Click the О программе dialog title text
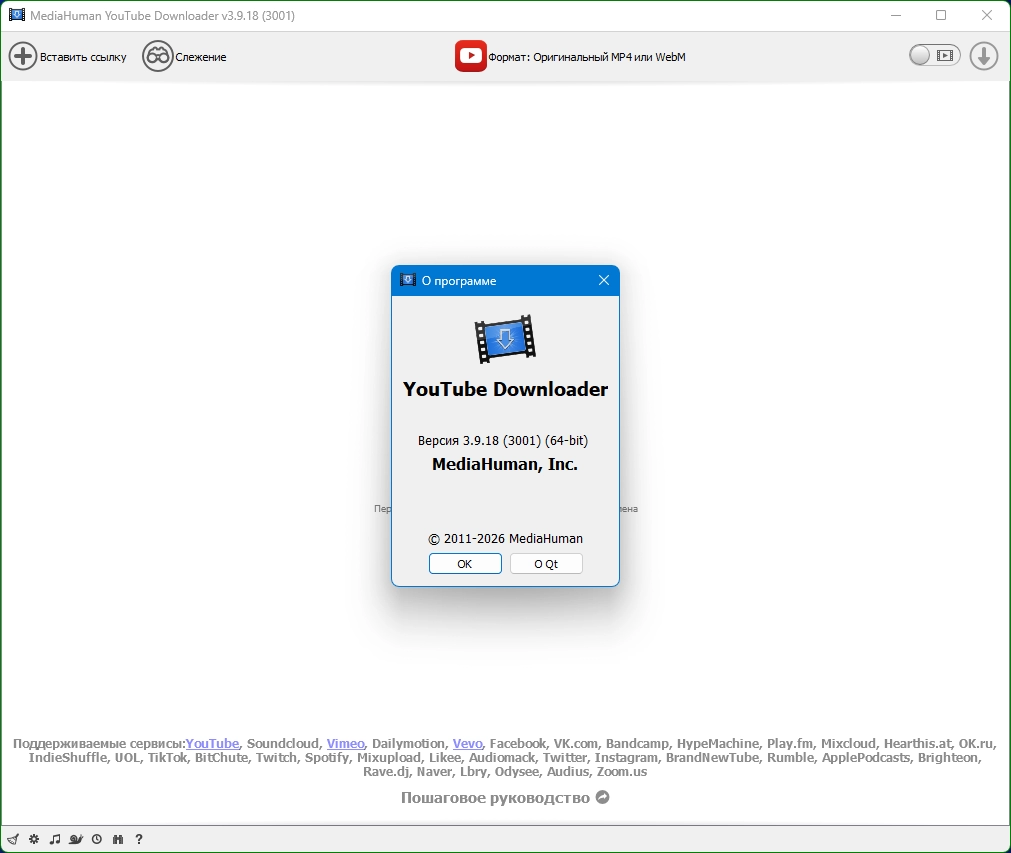The height and width of the screenshot is (853, 1011). 459,281
